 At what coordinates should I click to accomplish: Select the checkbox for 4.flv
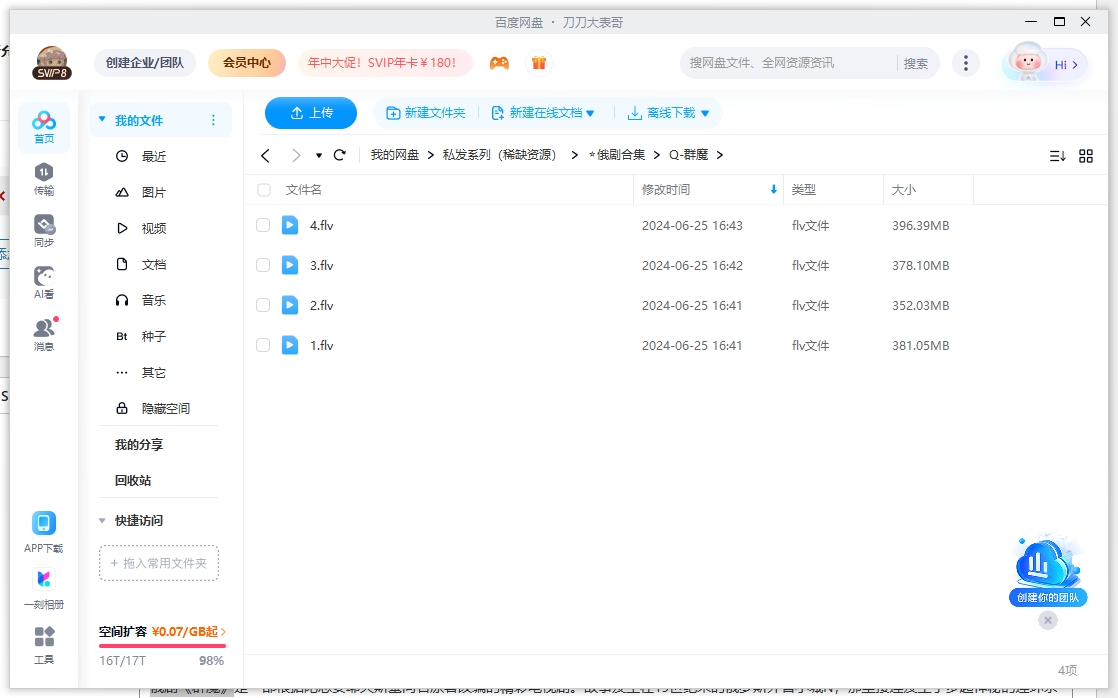263,225
